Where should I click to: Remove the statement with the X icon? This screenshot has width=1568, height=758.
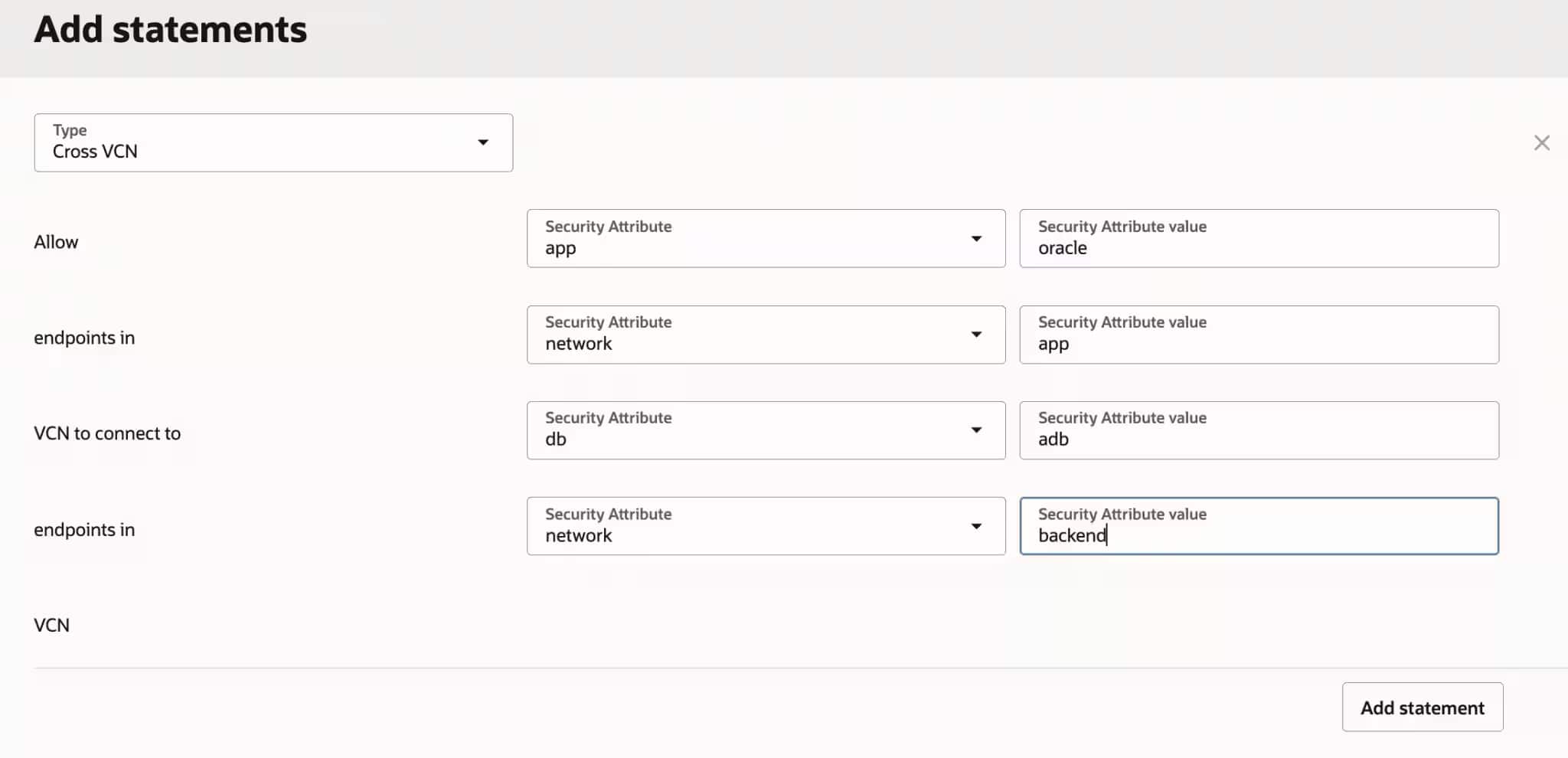click(1541, 143)
